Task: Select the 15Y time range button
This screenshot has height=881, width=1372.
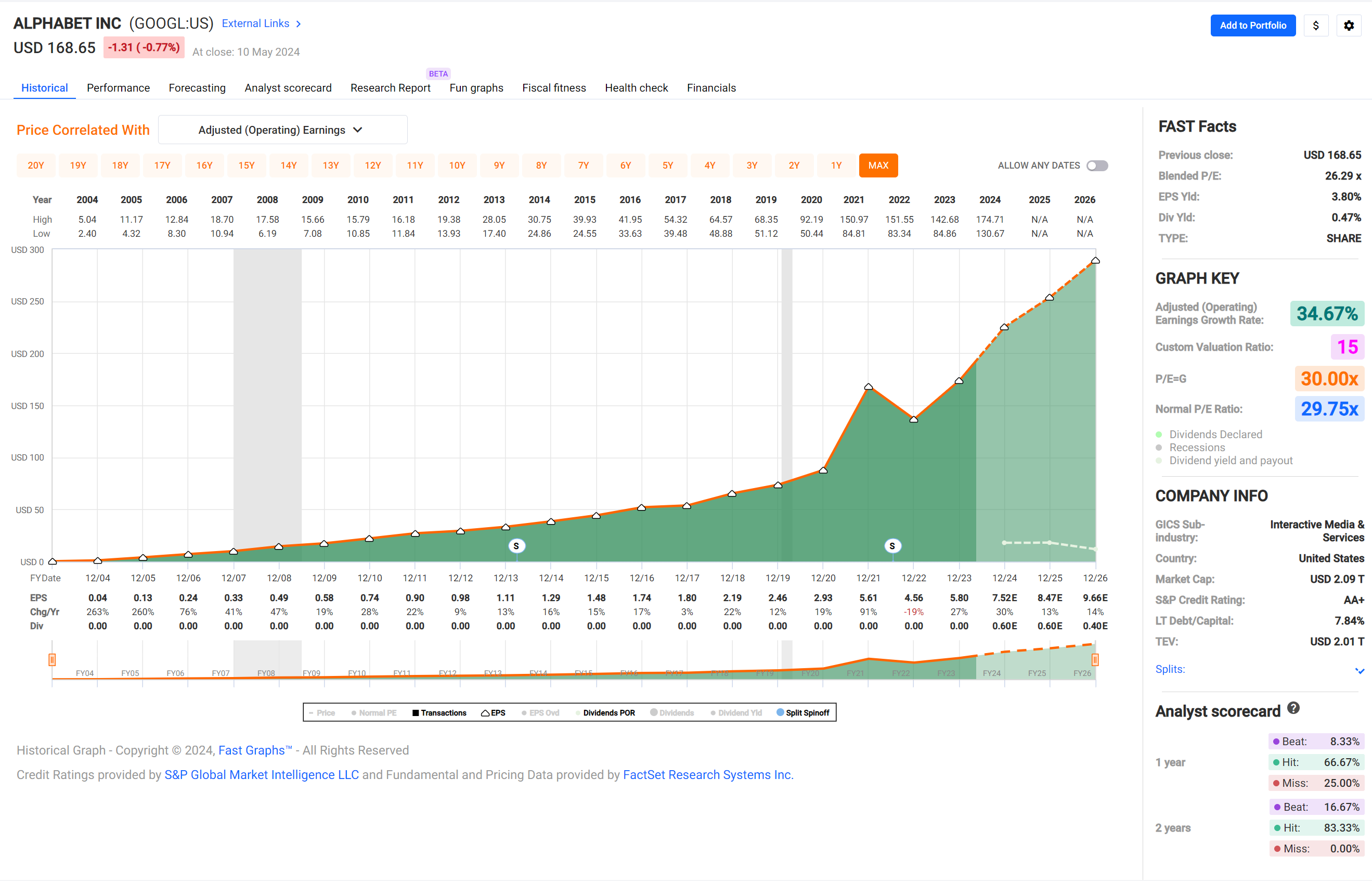Action: pyautogui.click(x=247, y=166)
